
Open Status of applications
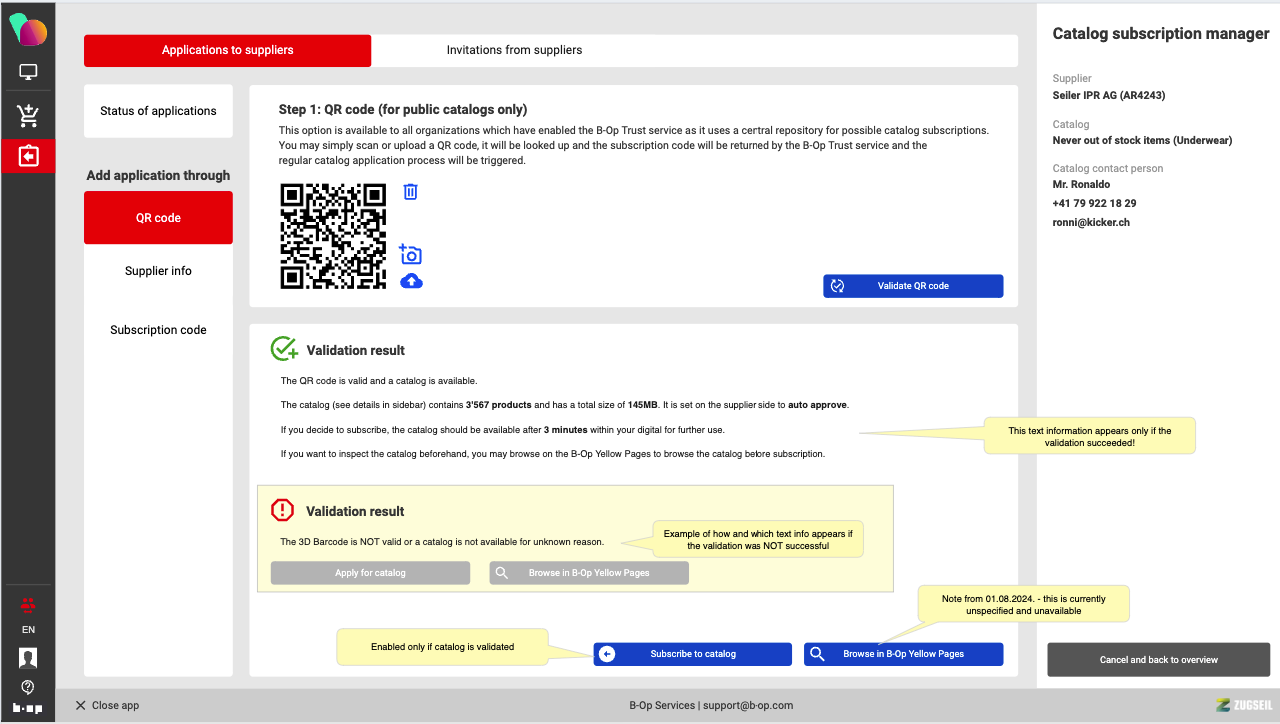click(x=158, y=111)
